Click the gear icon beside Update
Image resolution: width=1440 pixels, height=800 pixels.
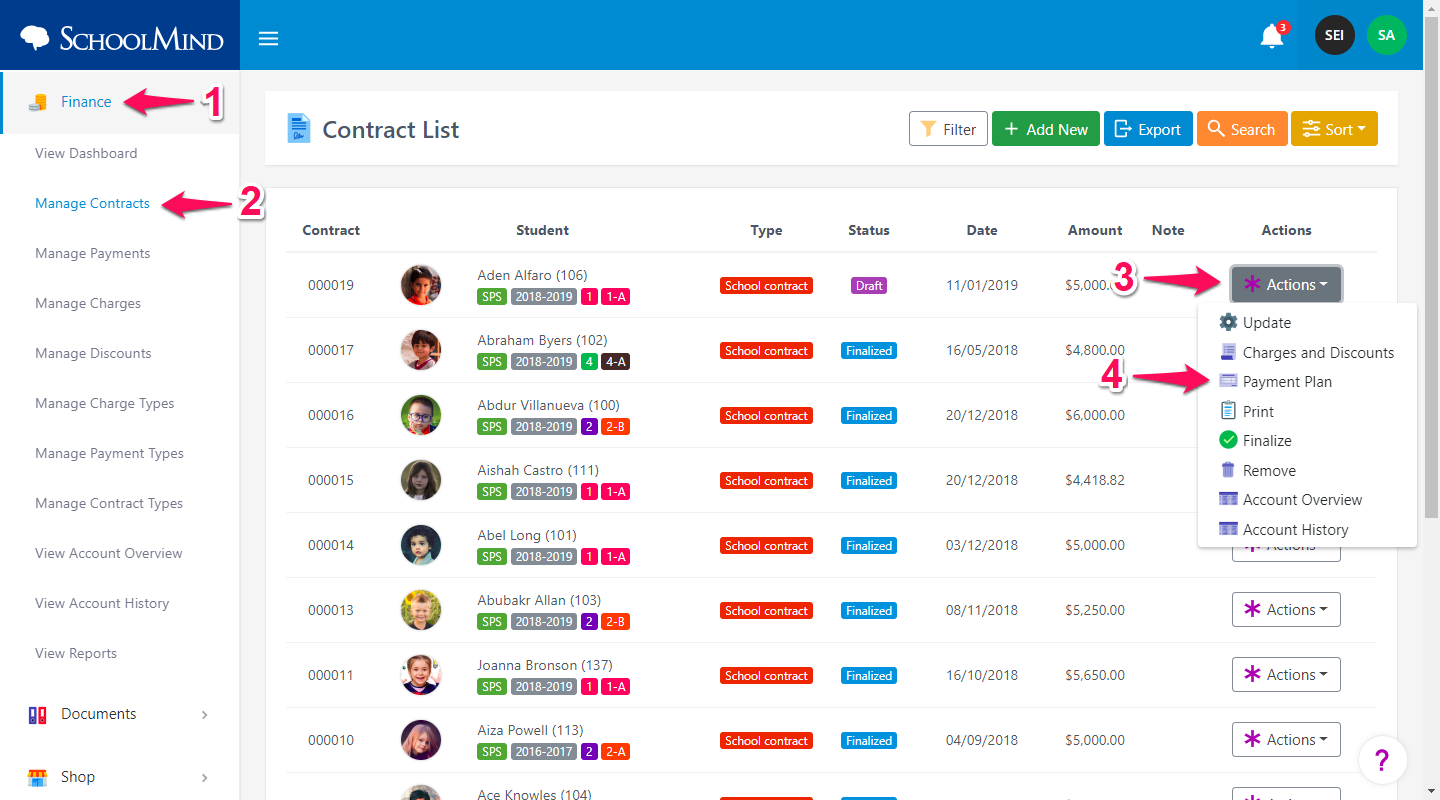click(x=1228, y=322)
